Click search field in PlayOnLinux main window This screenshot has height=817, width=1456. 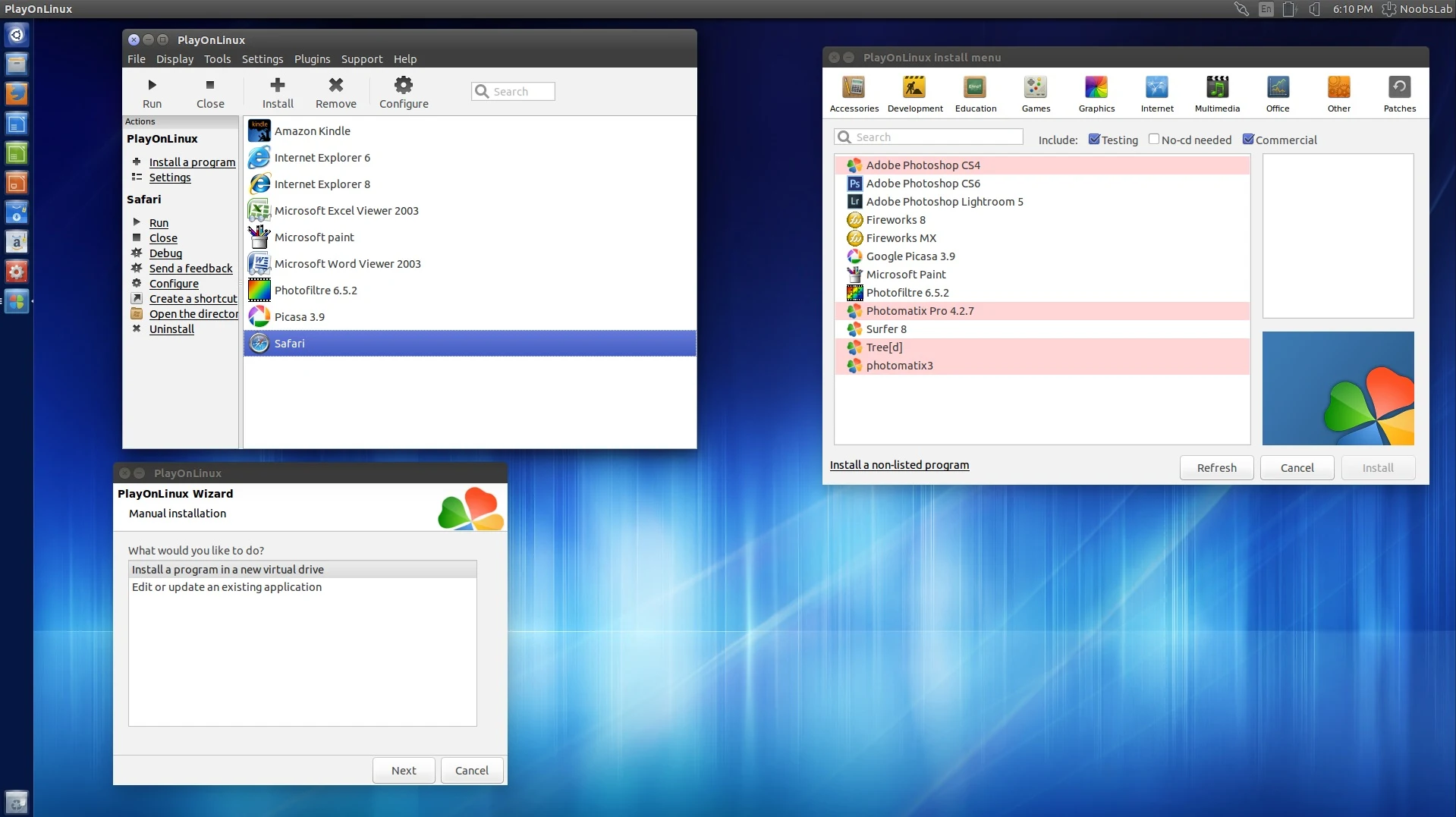(513, 92)
